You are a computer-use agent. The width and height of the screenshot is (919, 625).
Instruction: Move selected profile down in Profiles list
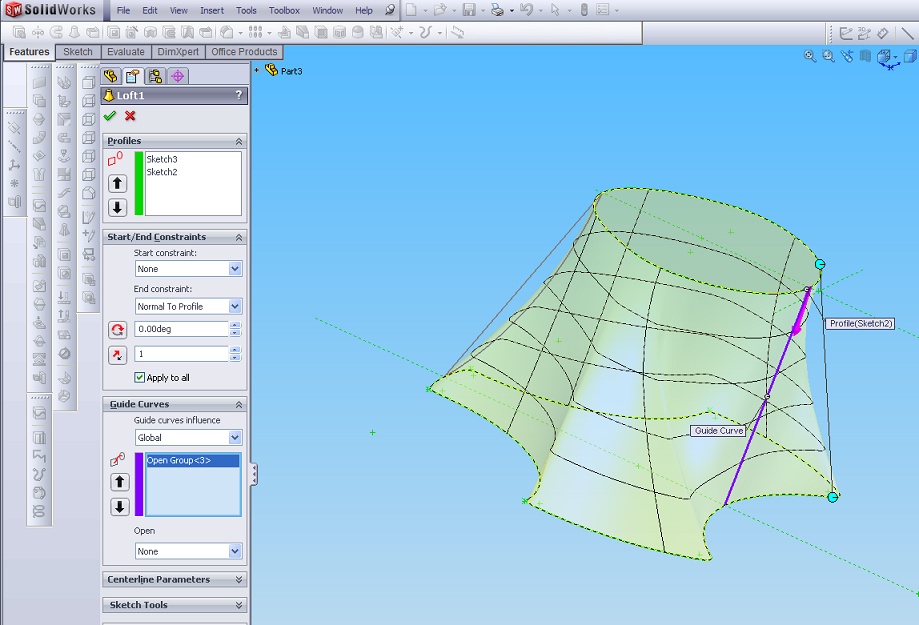pyautogui.click(x=117, y=208)
